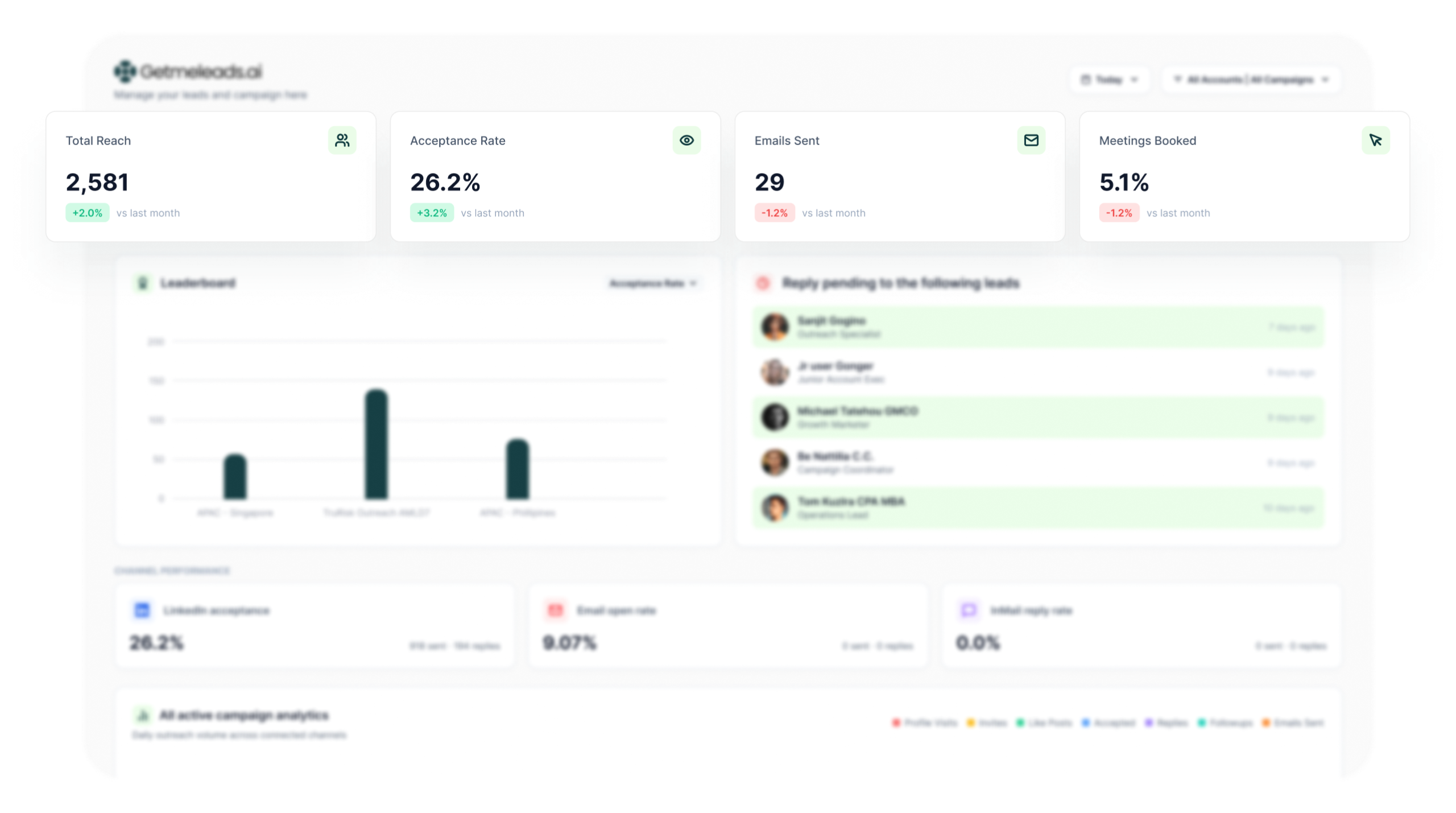The image size is (1456, 813).
Task: Click the avatar of the Growth Marketer lead
Action: (x=775, y=418)
